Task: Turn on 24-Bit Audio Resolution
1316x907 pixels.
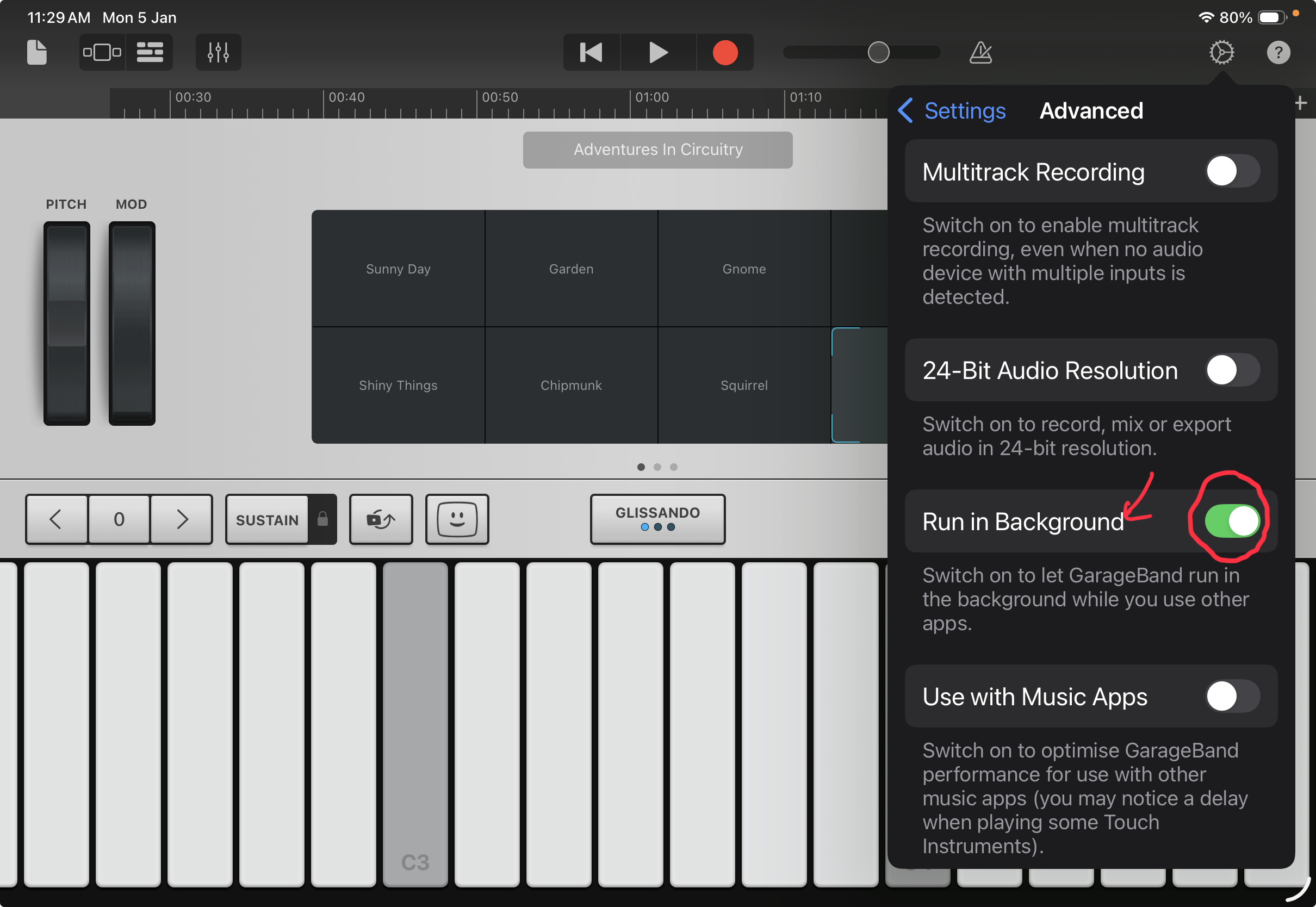Action: [x=1232, y=370]
